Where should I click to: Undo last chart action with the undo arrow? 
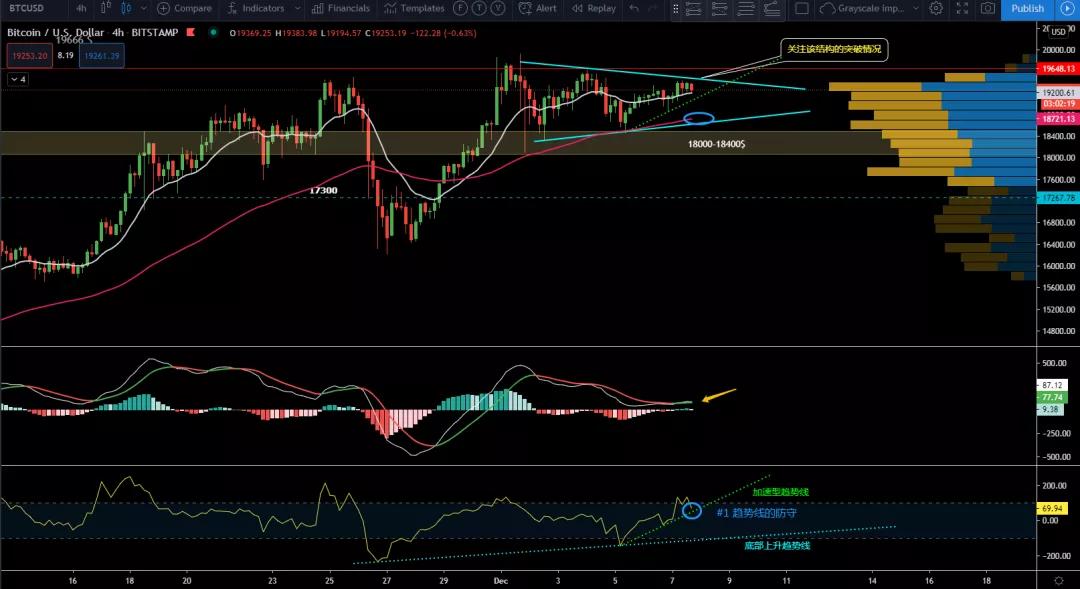click(x=631, y=8)
